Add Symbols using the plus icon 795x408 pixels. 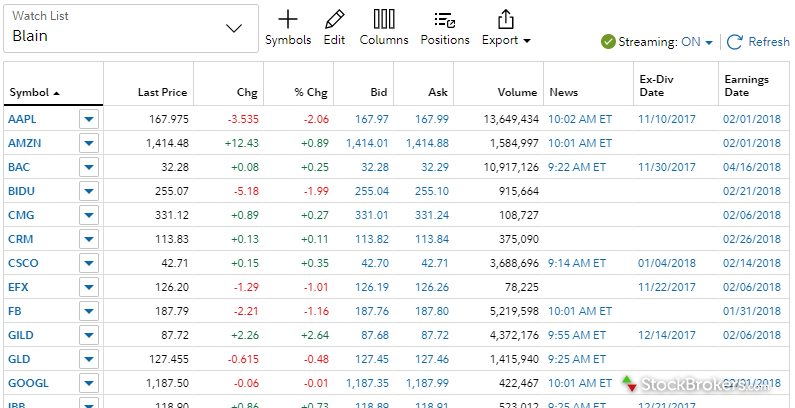tap(288, 20)
